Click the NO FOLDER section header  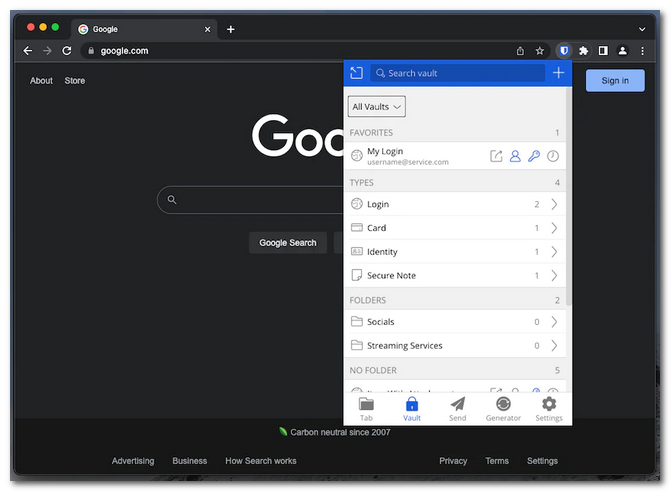point(455,370)
